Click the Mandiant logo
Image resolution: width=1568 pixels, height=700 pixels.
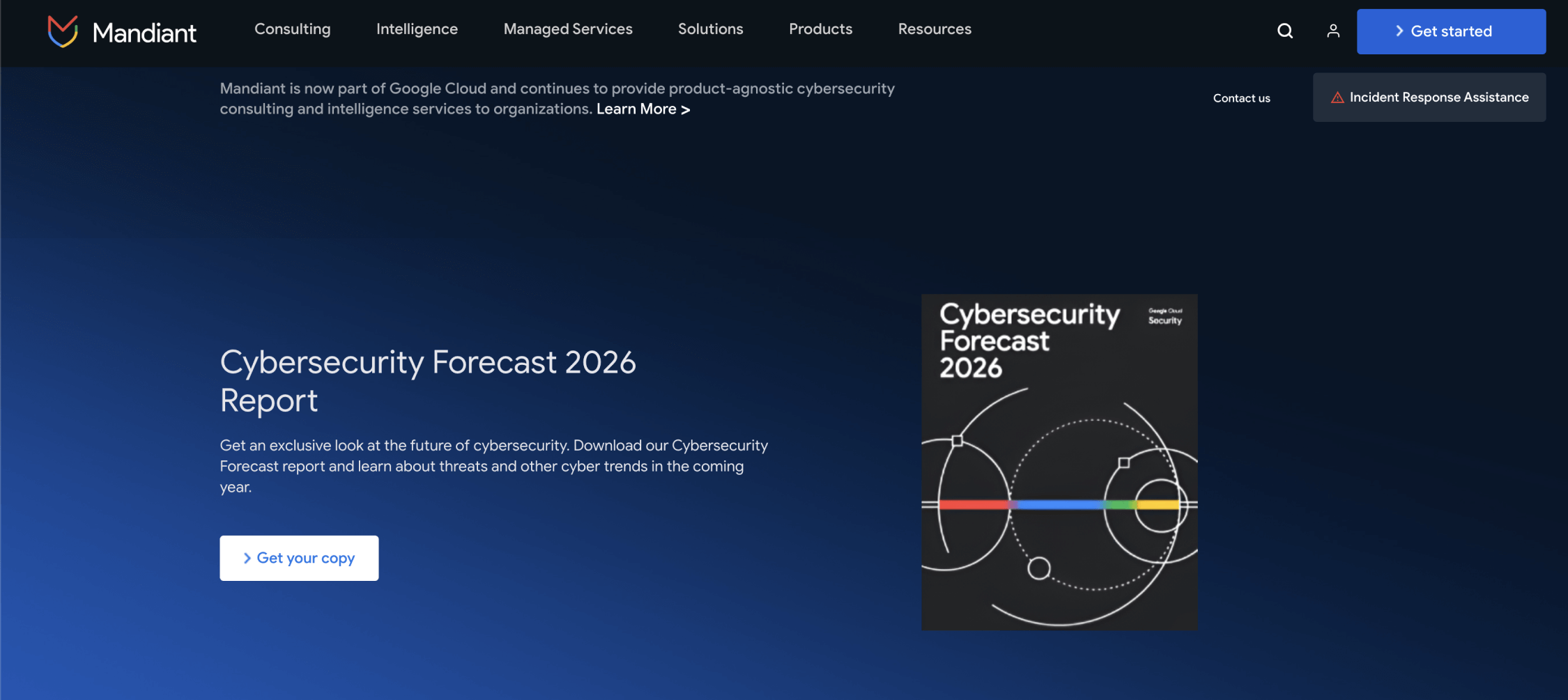pos(122,31)
